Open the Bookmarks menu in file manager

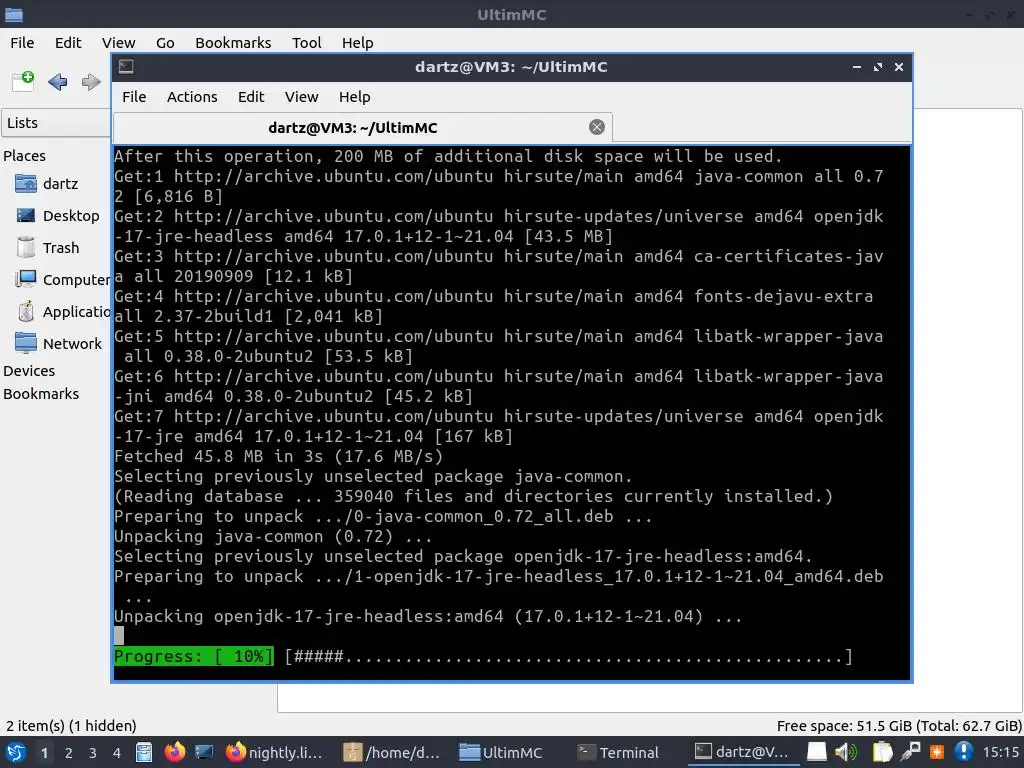233,42
